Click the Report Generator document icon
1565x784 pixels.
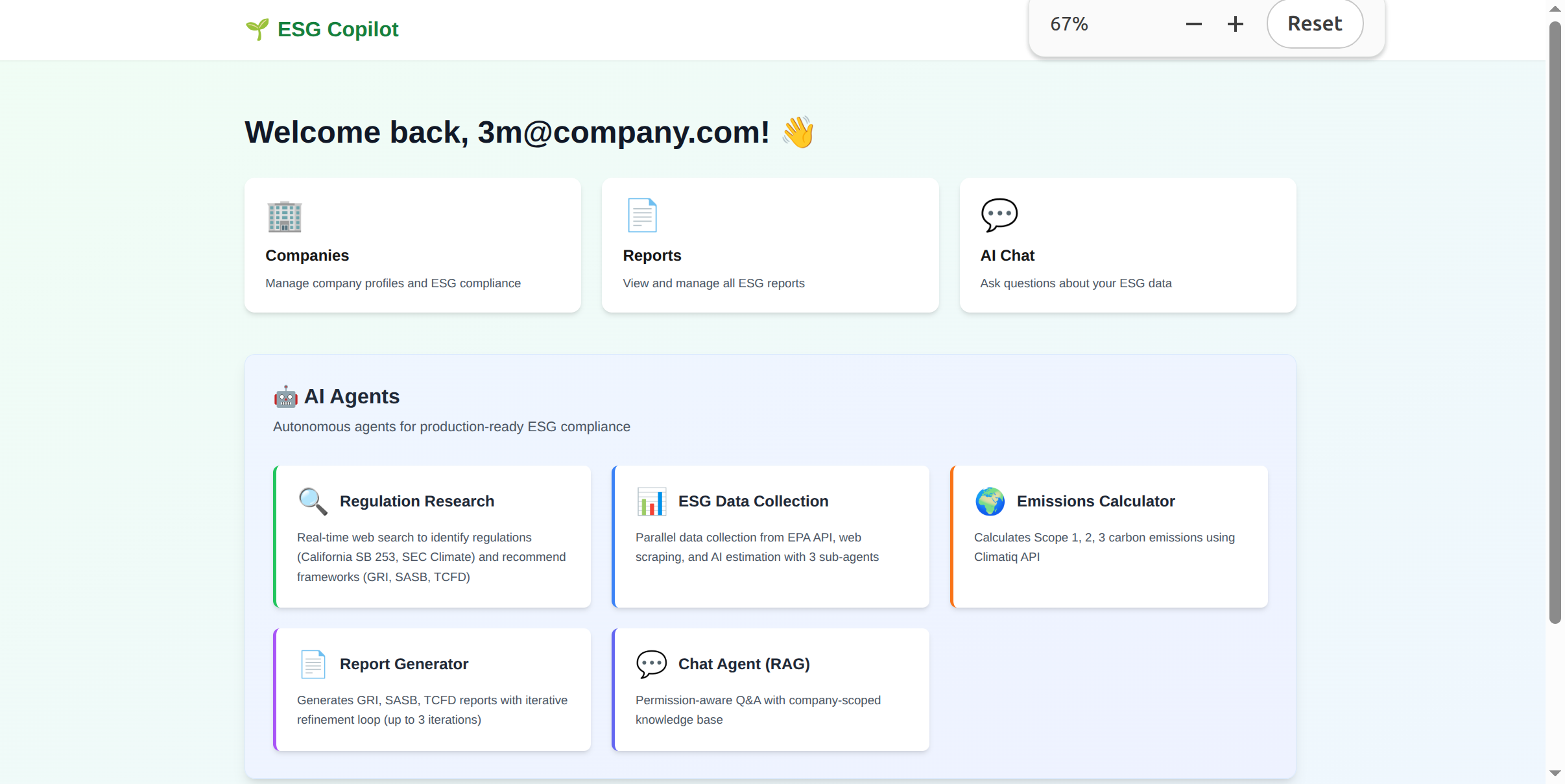[313, 663]
